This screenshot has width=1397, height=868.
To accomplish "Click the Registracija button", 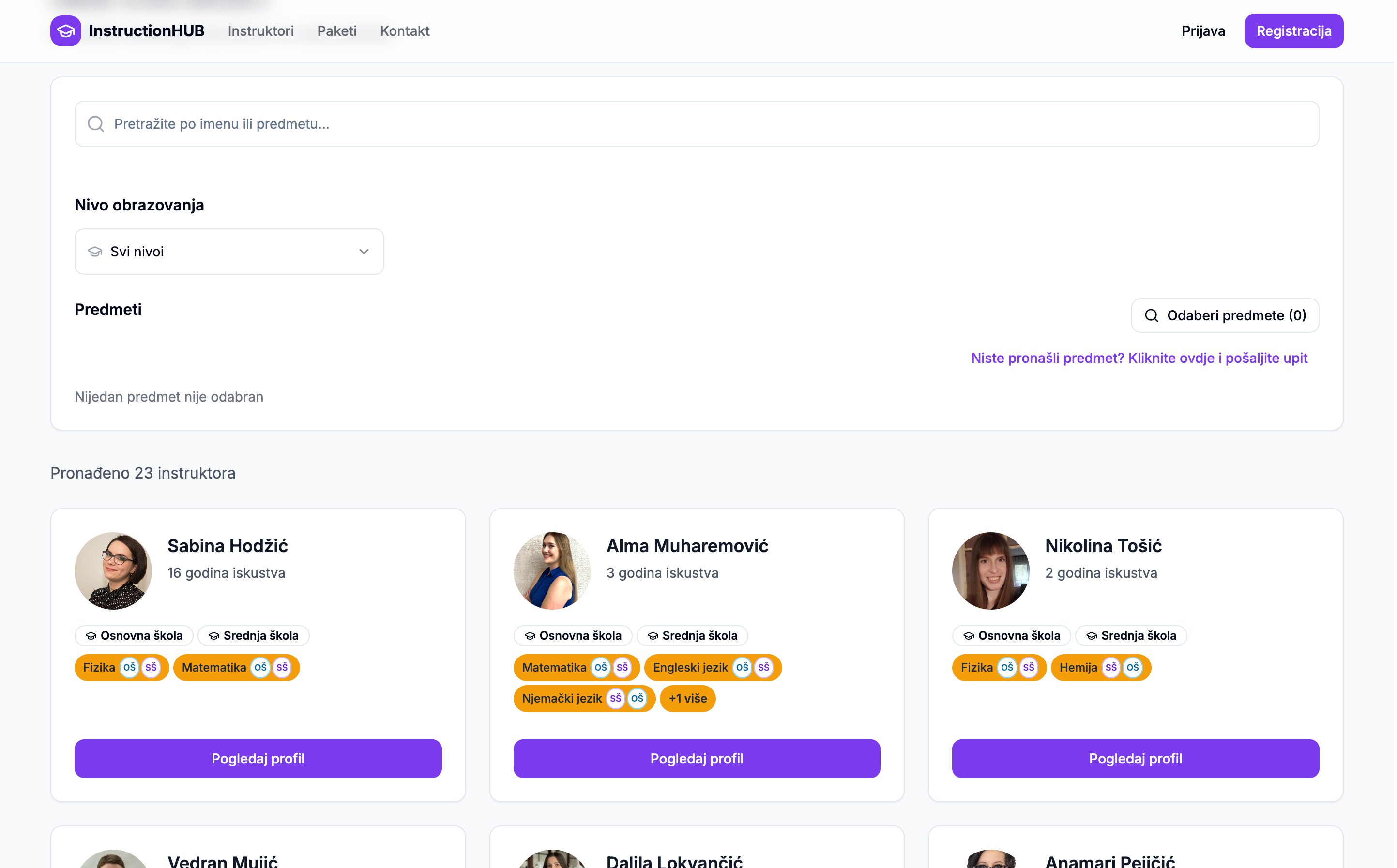I will [x=1296, y=31].
